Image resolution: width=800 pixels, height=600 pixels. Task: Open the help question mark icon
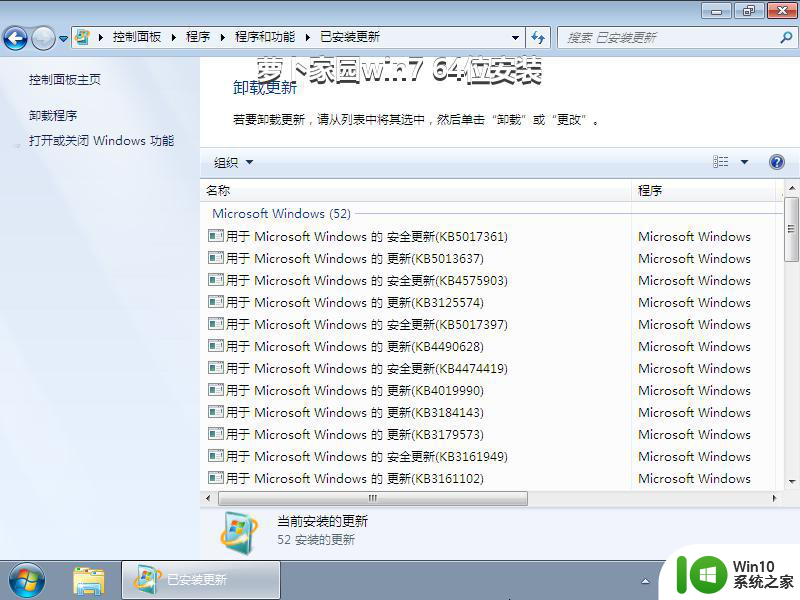pos(776,162)
